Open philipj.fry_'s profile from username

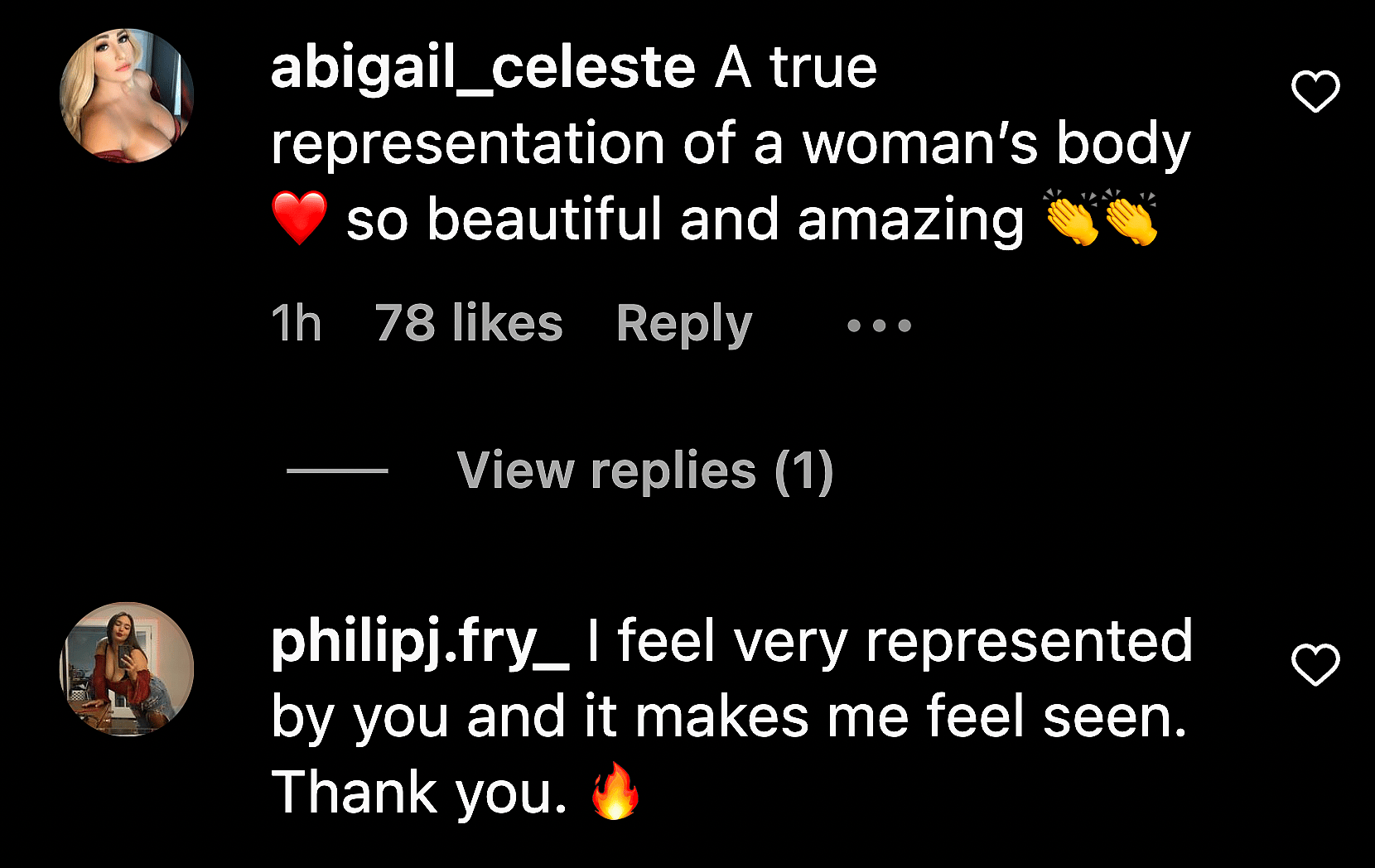420,642
